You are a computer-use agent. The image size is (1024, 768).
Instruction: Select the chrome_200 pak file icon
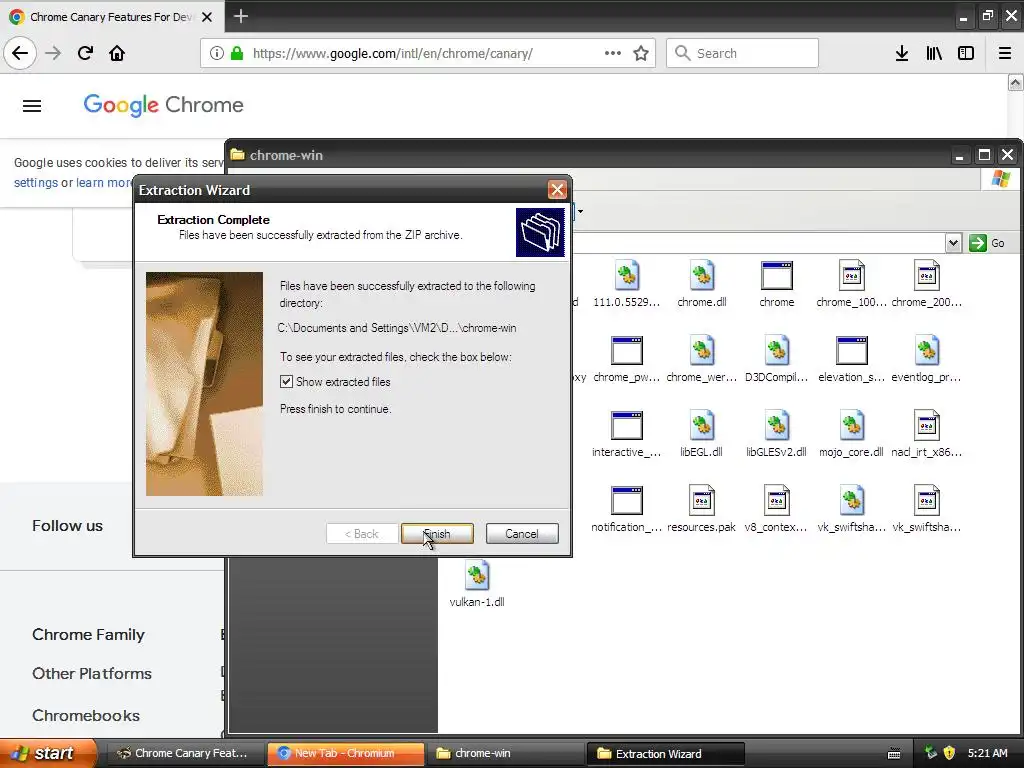[927, 276]
